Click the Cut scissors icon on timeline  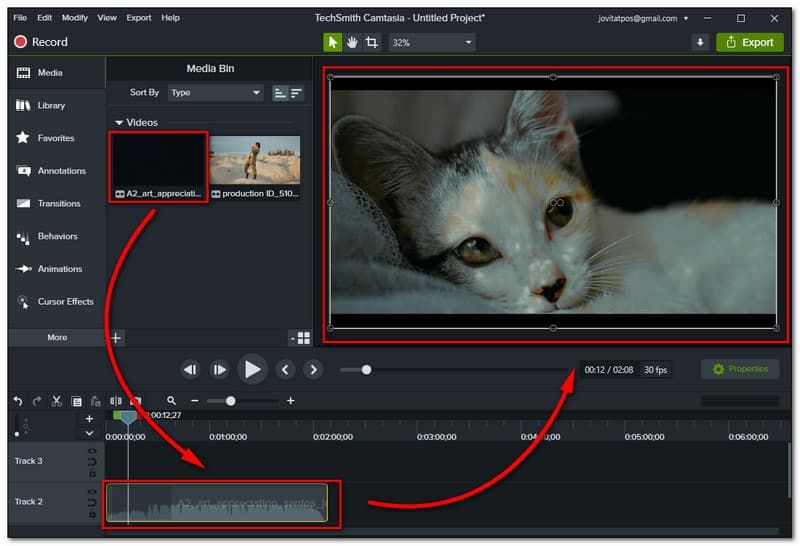[x=57, y=400]
